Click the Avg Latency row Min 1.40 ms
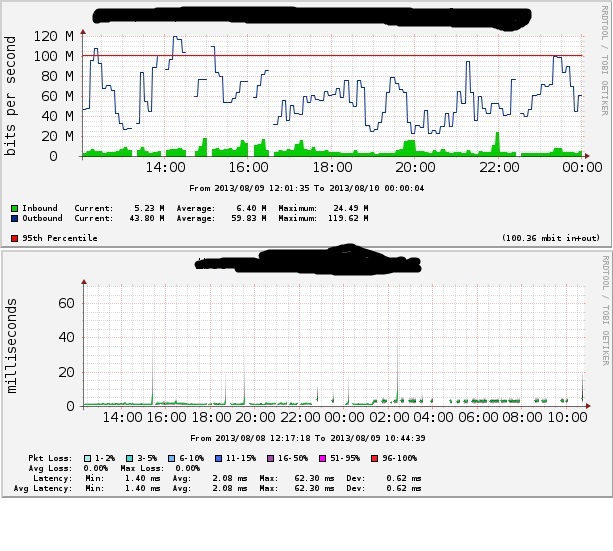The image size is (613, 551). [x=142, y=488]
